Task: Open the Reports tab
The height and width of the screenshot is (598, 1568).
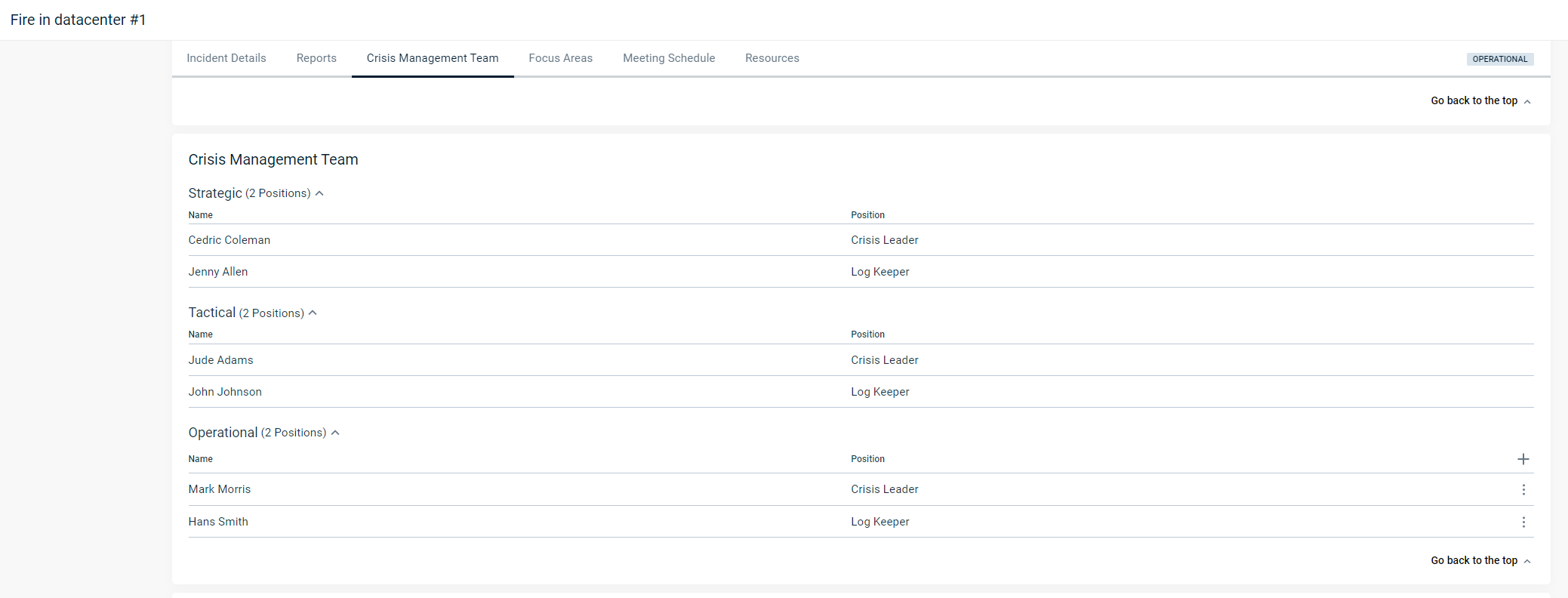Action: (x=316, y=58)
